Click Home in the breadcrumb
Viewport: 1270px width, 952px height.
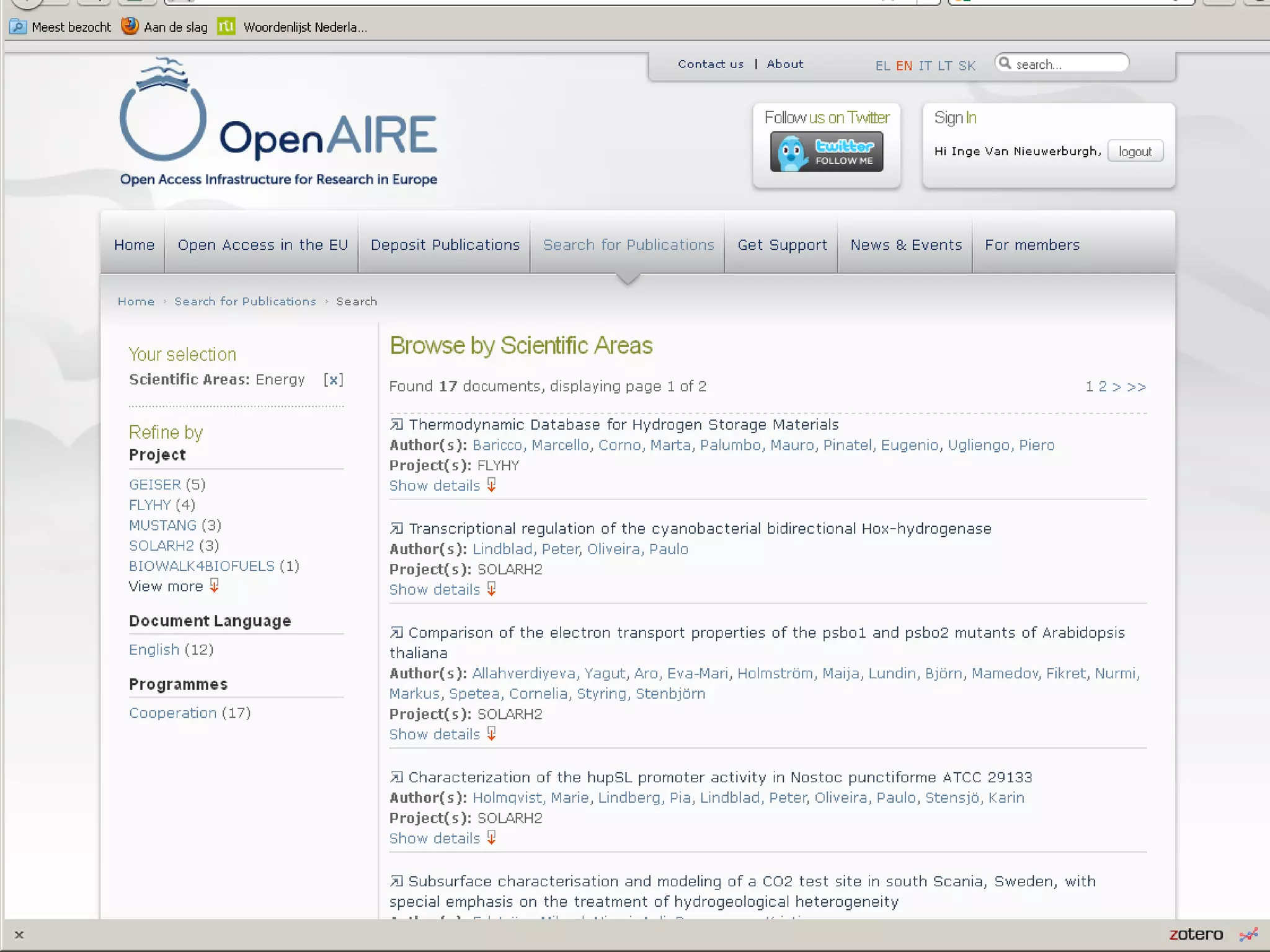pos(136,301)
